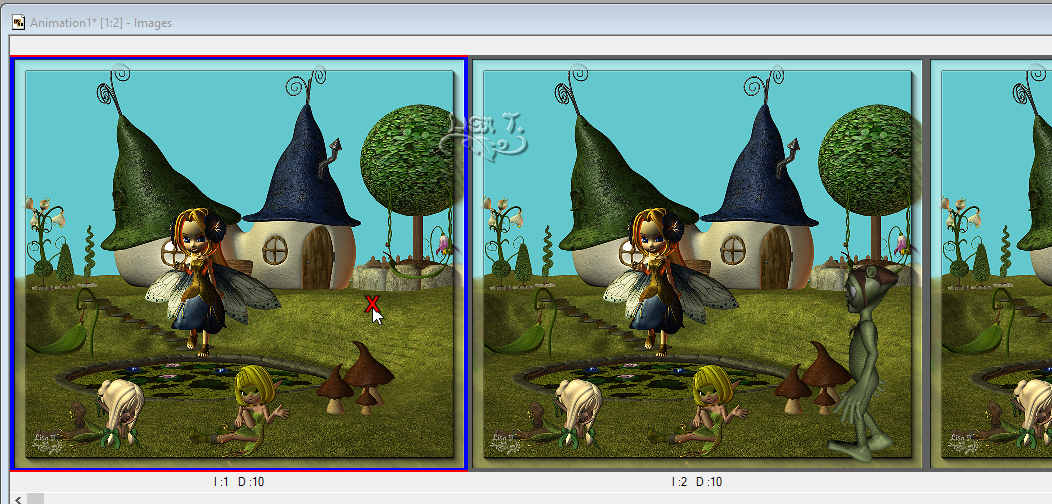Click the horizontal scrollbar left arrow
The width and height of the screenshot is (1052, 504).
(x=18, y=499)
